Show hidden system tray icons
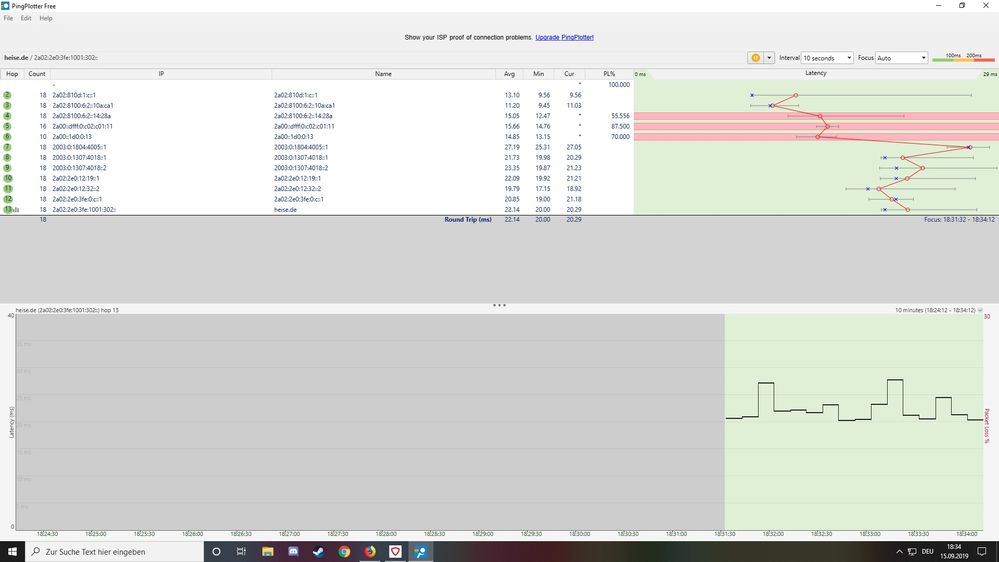 [899, 552]
